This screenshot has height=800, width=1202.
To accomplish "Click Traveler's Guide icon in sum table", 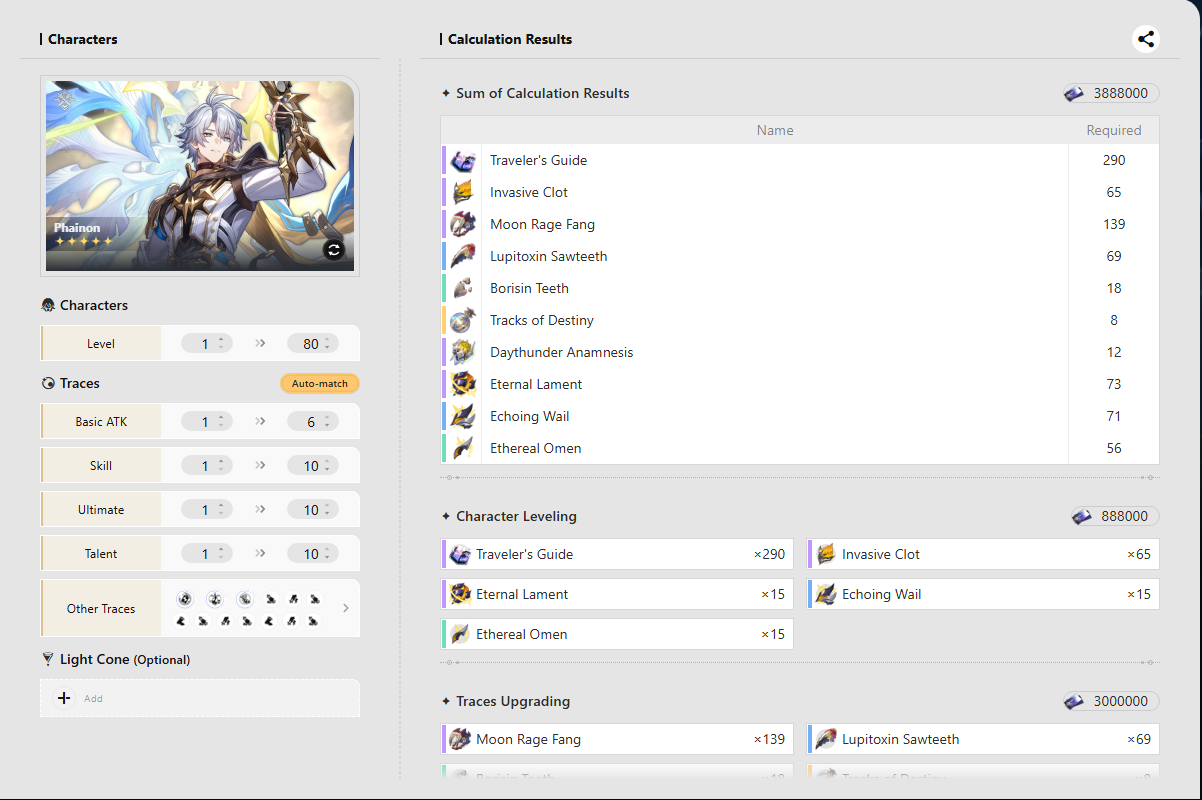I will [463, 160].
